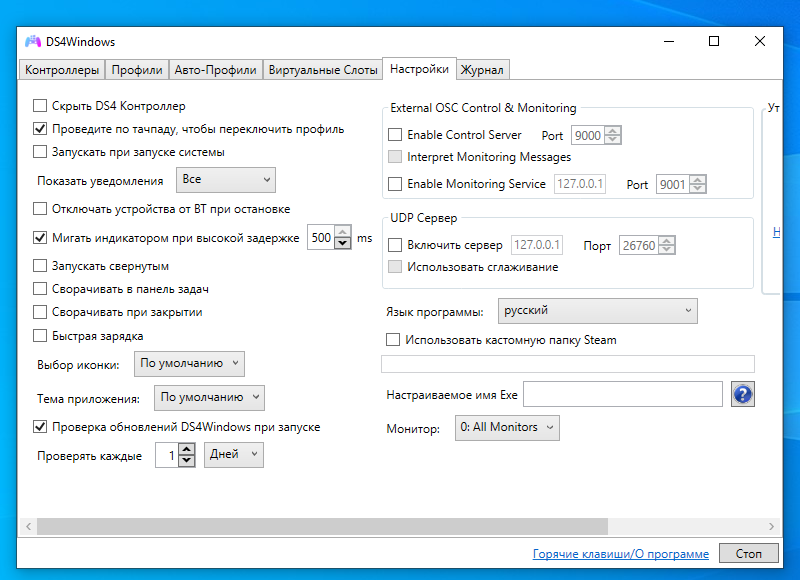Click the update interval field showing 1

[168, 455]
